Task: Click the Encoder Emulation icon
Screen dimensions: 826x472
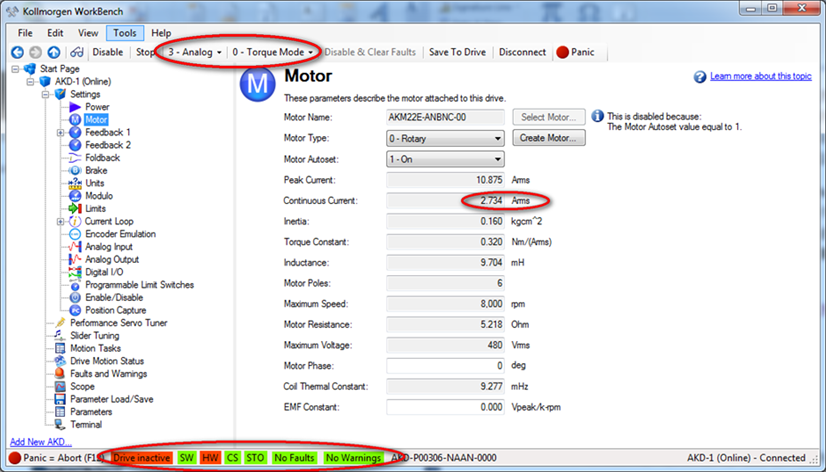Action: pyautogui.click(x=75, y=234)
